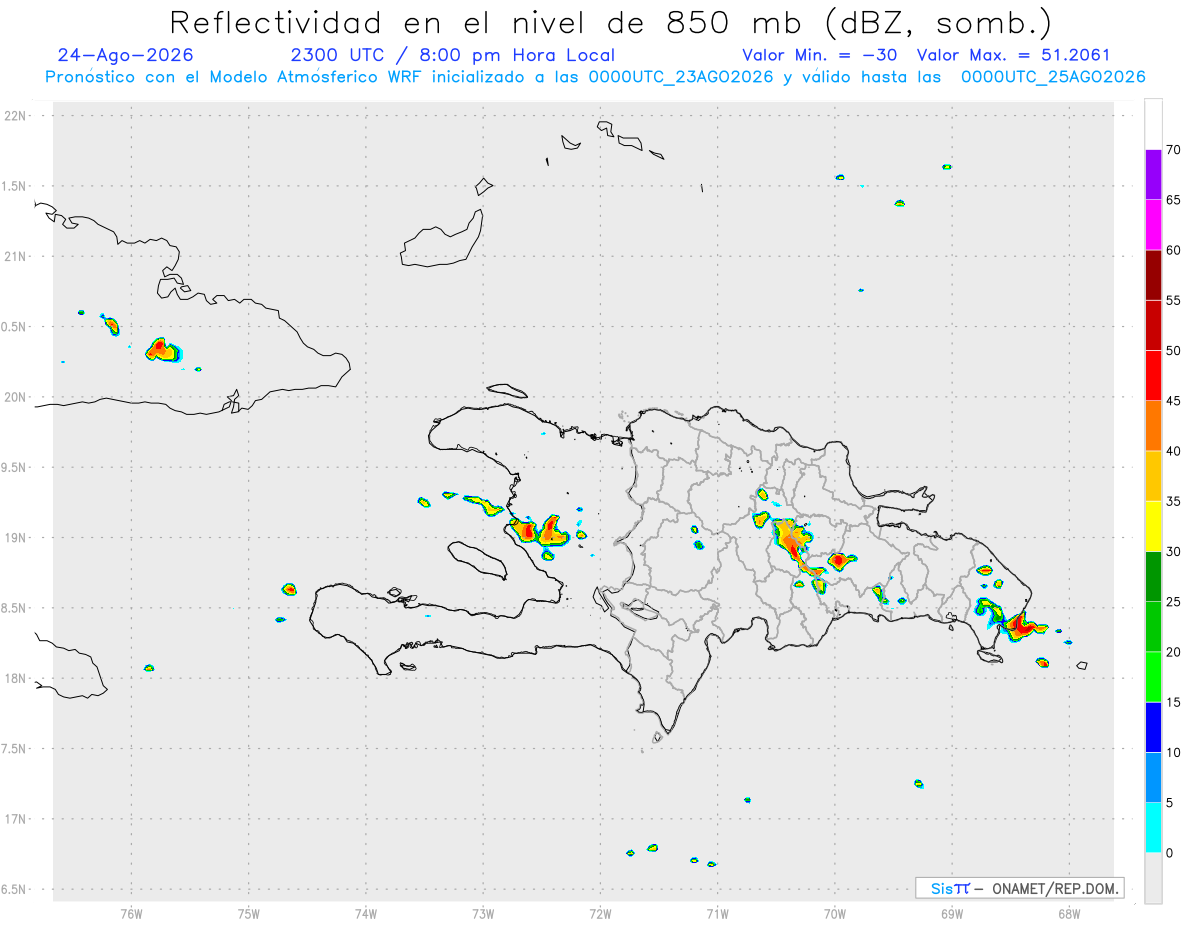Click the latitude label "20N"

coord(14,397)
